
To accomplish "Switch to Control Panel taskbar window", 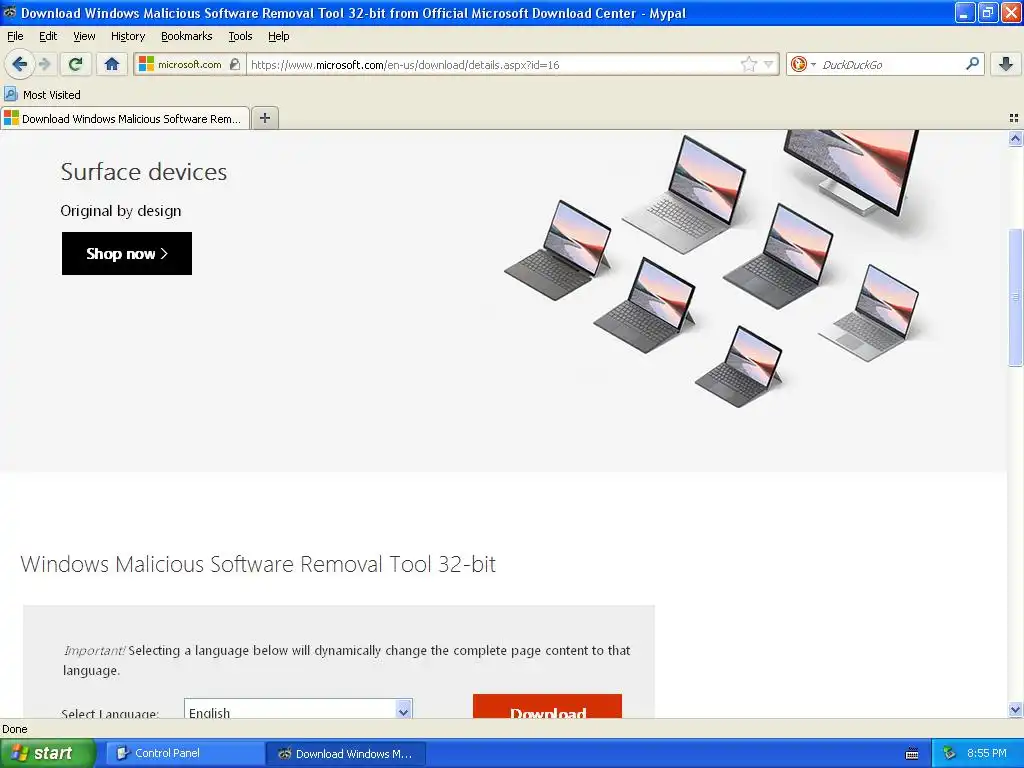I will point(185,753).
